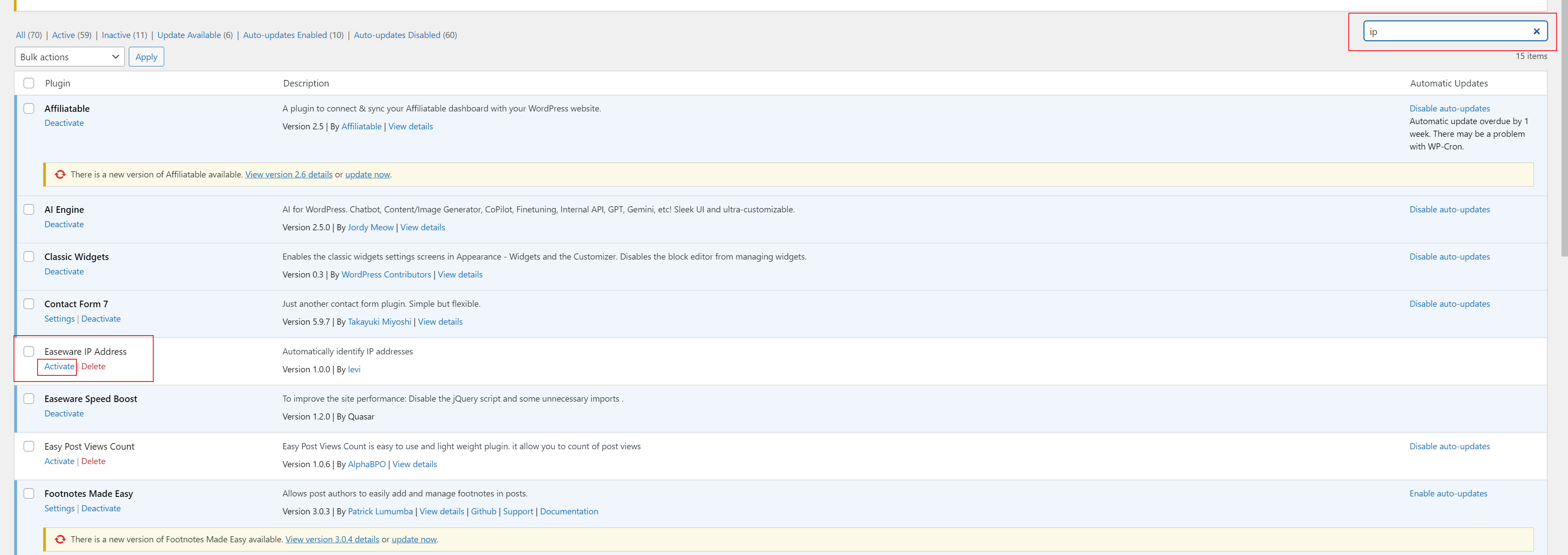Image resolution: width=1568 pixels, height=555 pixels.
Task: Delete Easy Post Views Count plugin
Action: pos(93,461)
